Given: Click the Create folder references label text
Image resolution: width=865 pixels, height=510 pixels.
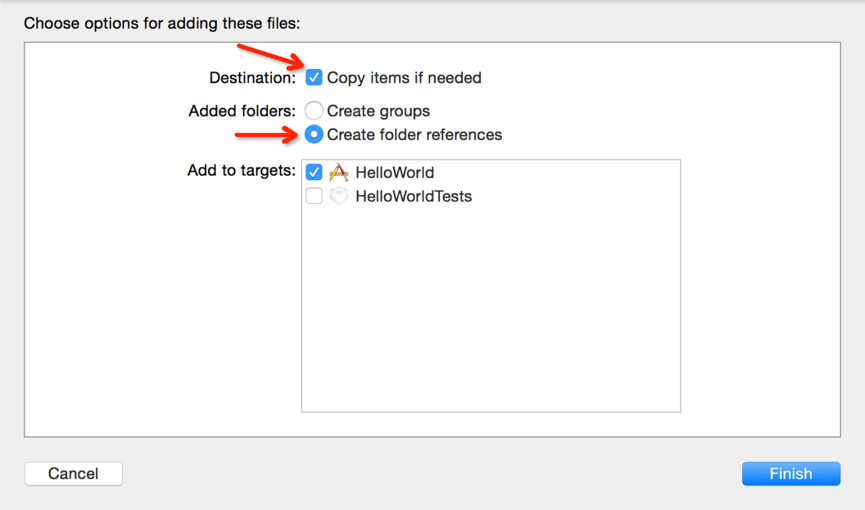Looking at the screenshot, I should point(414,135).
